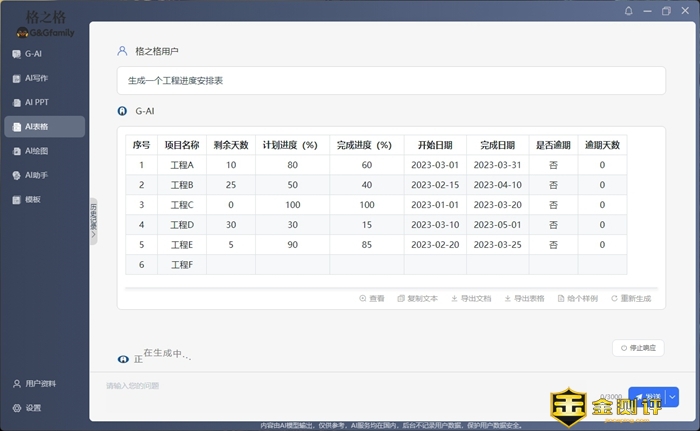The height and width of the screenshot is (431, 700).
Task: Regenerate the response with 重新生成
Action: click(630, 298)
